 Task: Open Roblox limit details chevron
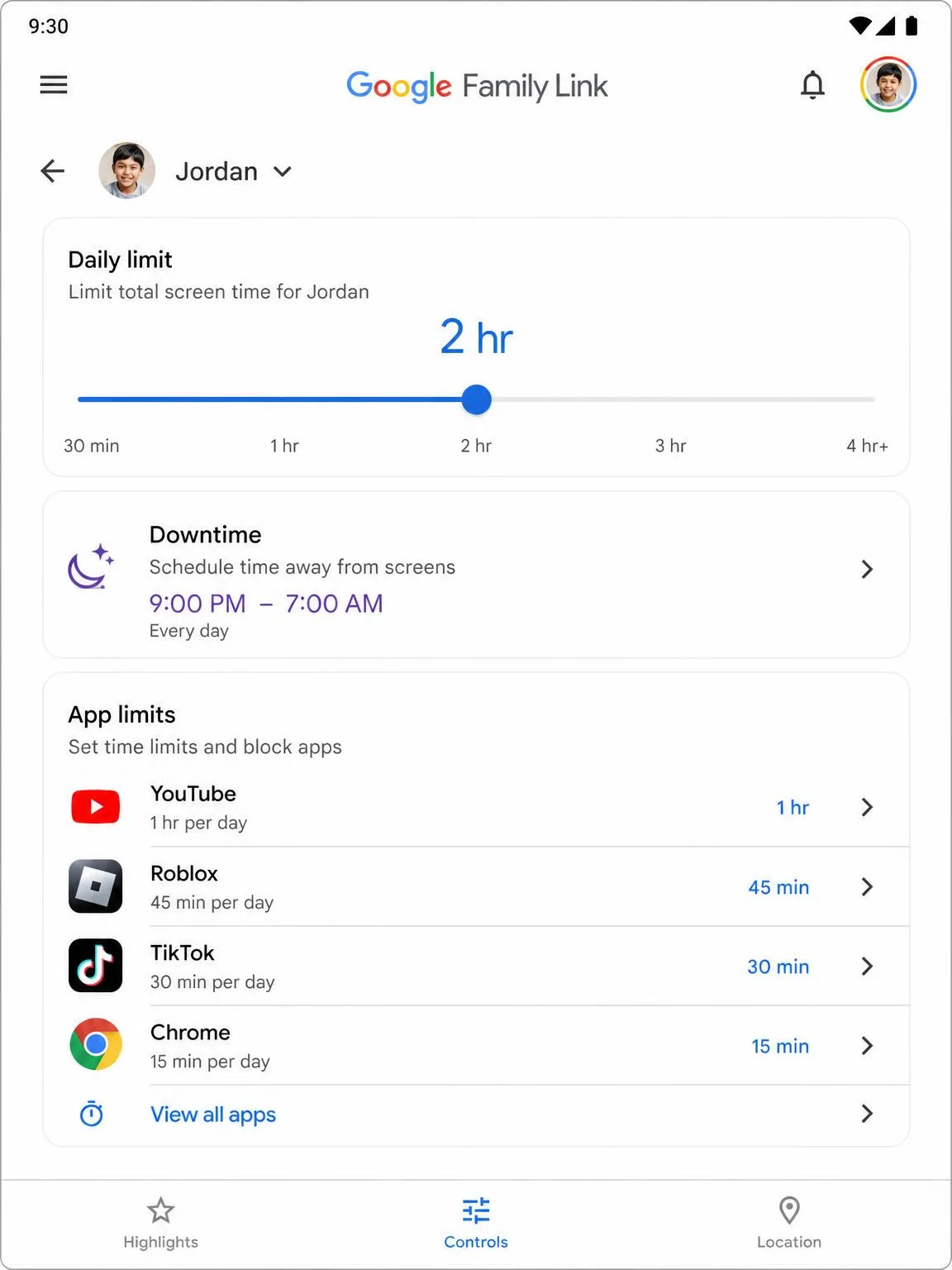tap(867, 886)
